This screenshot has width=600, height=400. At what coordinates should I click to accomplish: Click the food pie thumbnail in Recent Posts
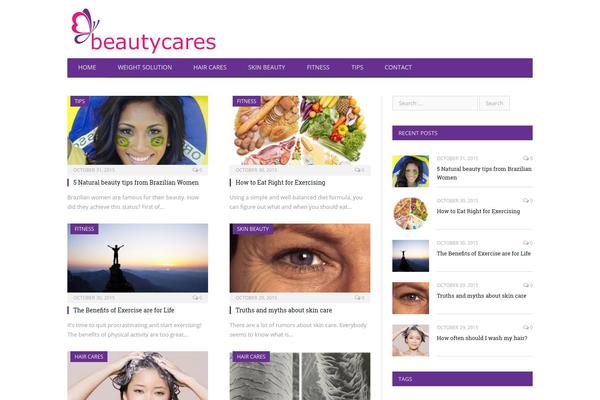[411, 214]
